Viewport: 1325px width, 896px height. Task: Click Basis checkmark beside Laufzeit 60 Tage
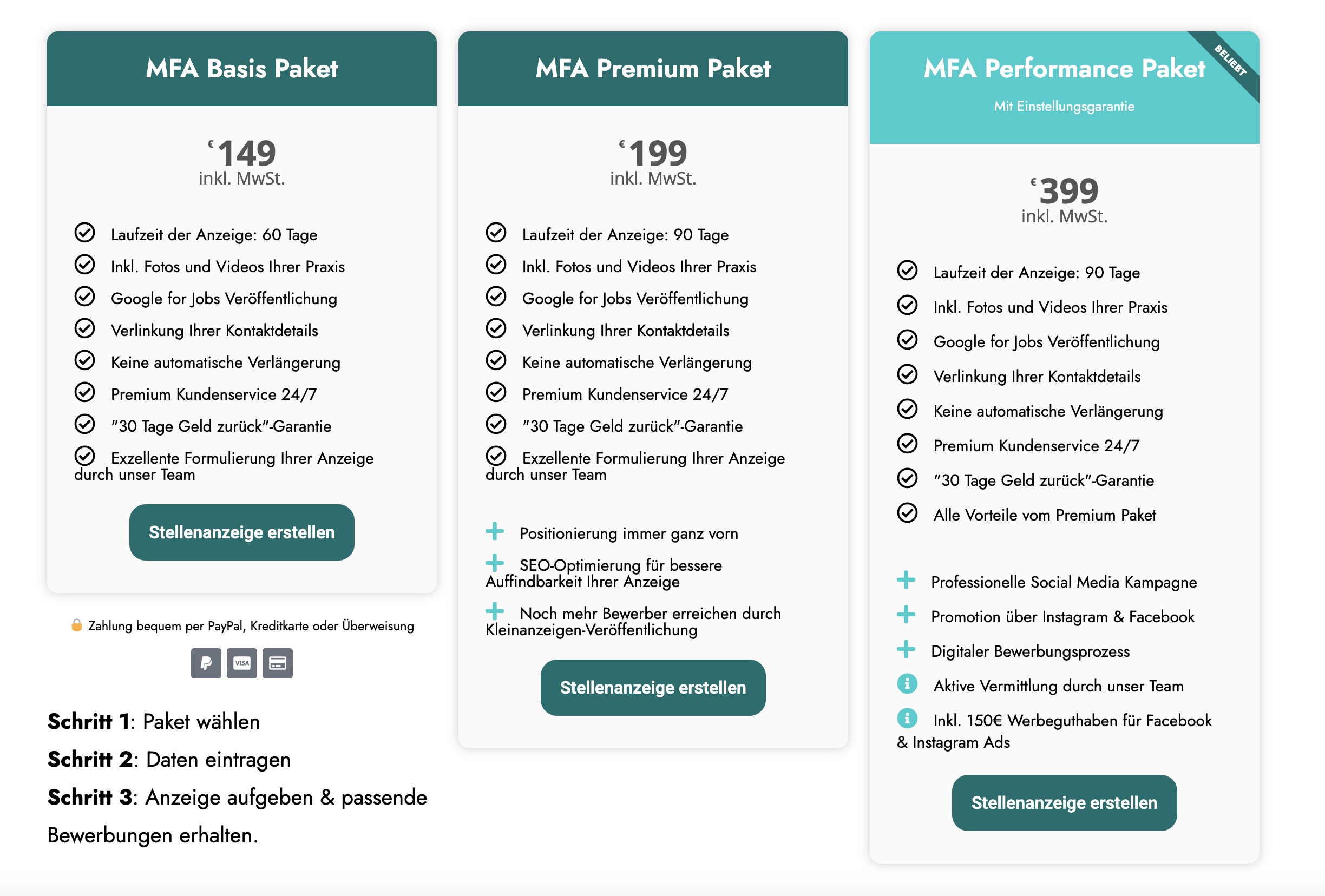(85, 232)
